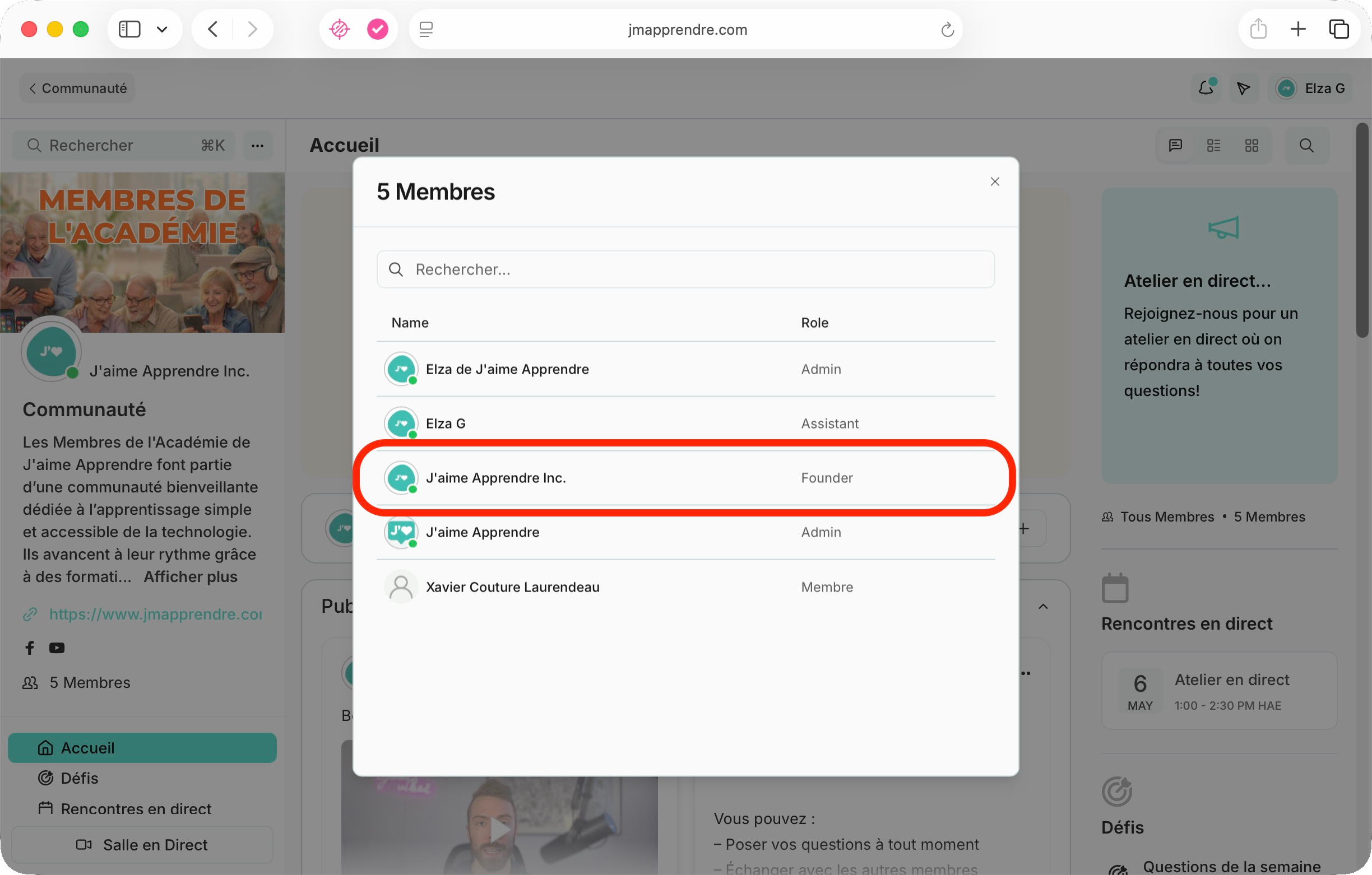Close the 5 Membres dialog
This screenshot has height=875, width=1372.
(995, 181)
